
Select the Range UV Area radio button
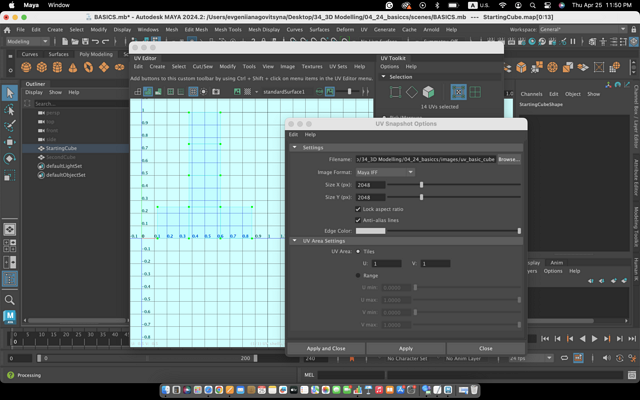[358, 276]
